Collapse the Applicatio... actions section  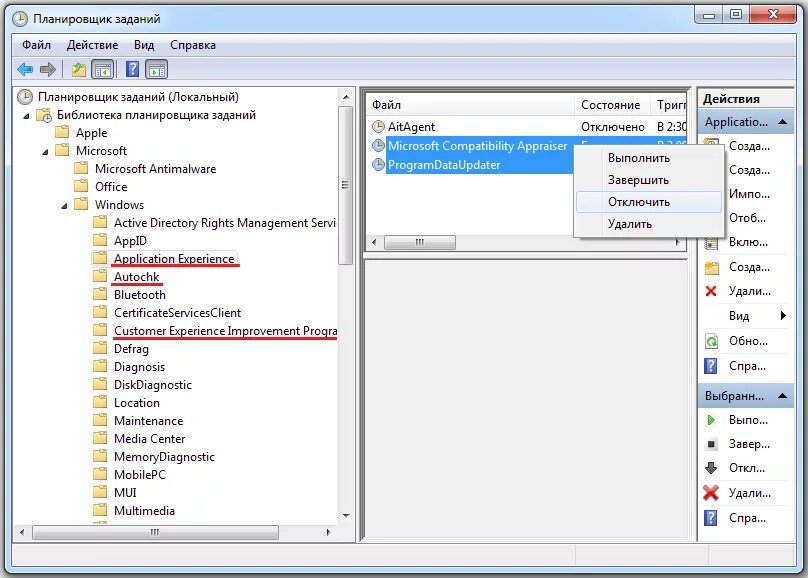[x=782, y=122]
